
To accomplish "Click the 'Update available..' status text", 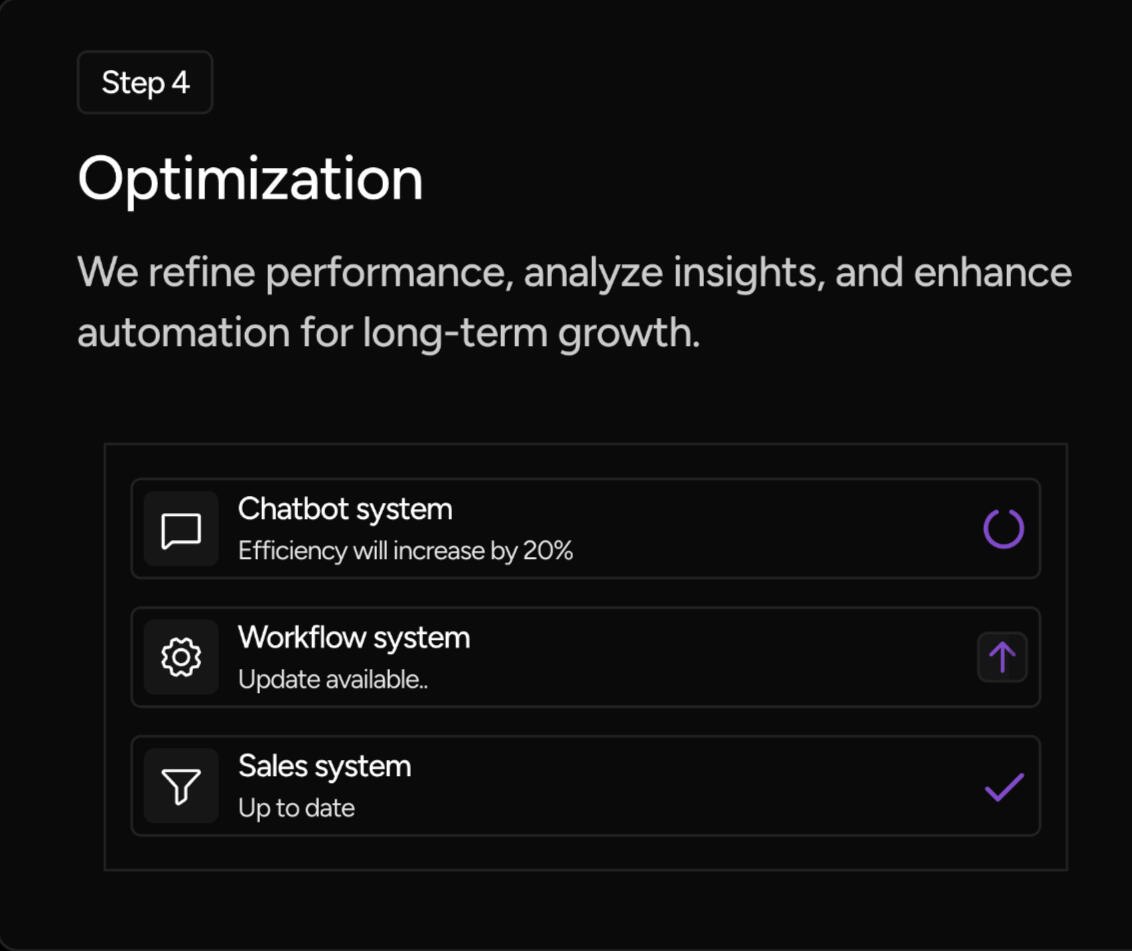I will click(333, 680).
